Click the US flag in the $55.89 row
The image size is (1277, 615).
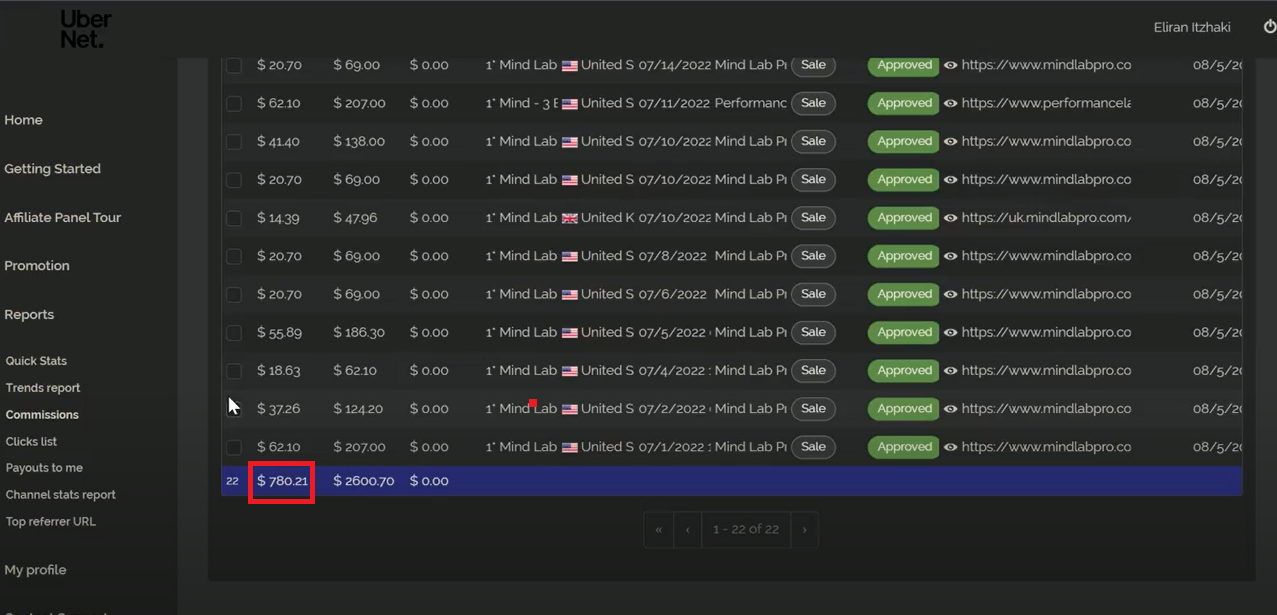[570, 332]
